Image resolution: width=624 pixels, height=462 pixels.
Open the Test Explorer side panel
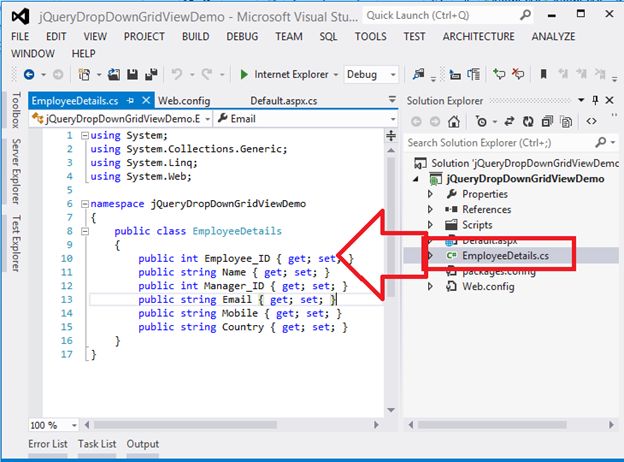pyautogui.click(x=16, y=243)
